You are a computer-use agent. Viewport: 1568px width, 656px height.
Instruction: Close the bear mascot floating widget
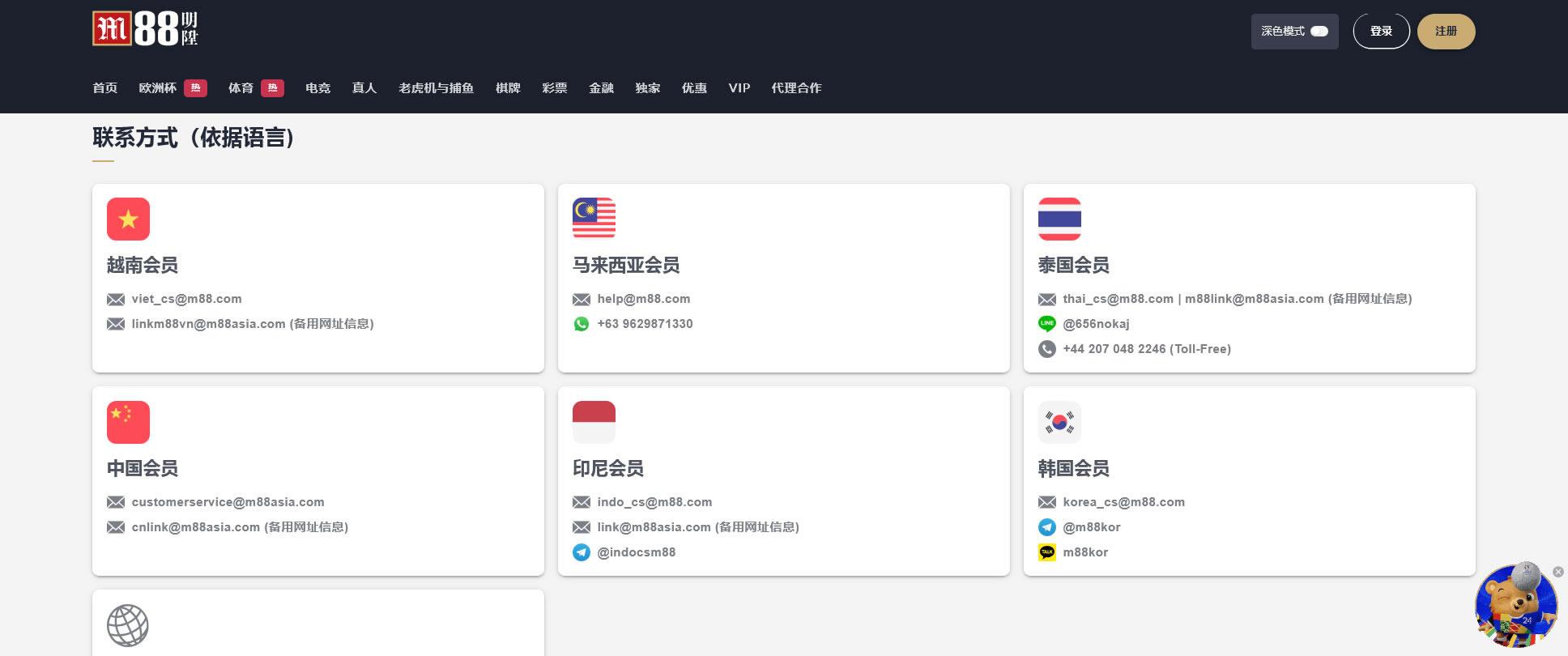[1558, 572]
